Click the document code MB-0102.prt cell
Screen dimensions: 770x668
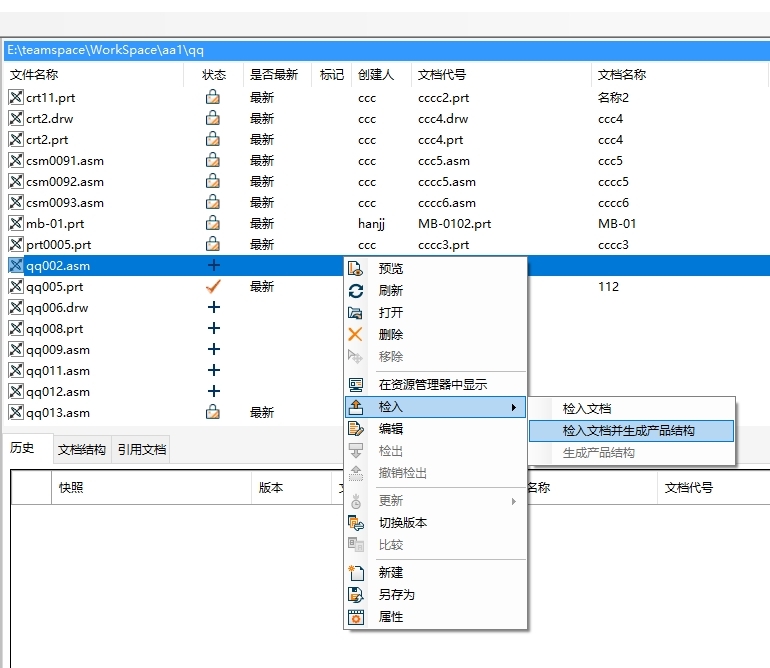pyautogui.click(x=454, y=223)
